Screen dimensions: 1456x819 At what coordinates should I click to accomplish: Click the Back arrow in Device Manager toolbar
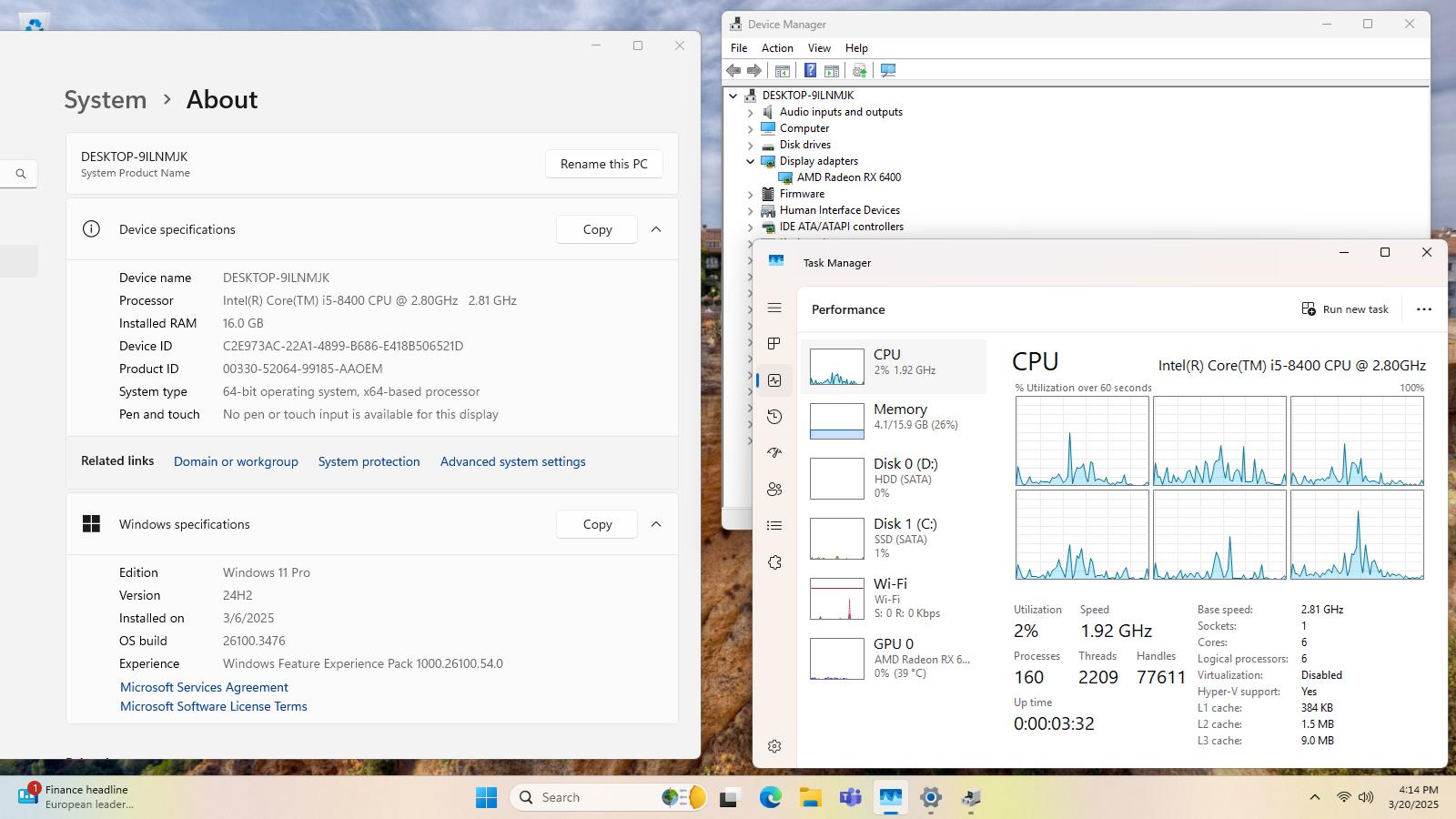[733, 71]
